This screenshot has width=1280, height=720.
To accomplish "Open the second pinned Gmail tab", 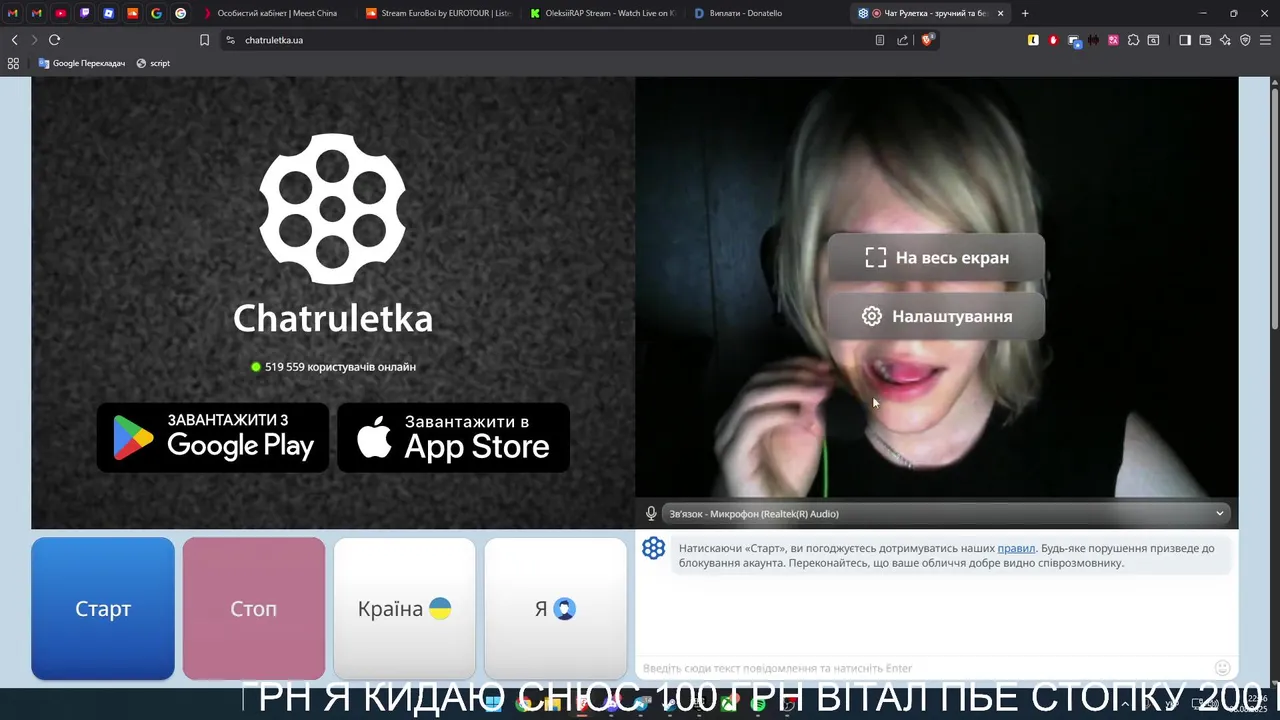I will [x=37, y=13].
